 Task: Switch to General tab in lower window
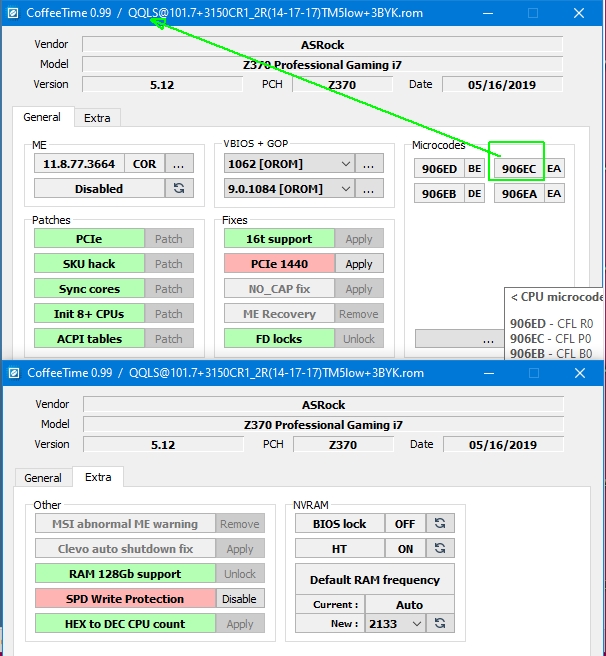point(43,477)
